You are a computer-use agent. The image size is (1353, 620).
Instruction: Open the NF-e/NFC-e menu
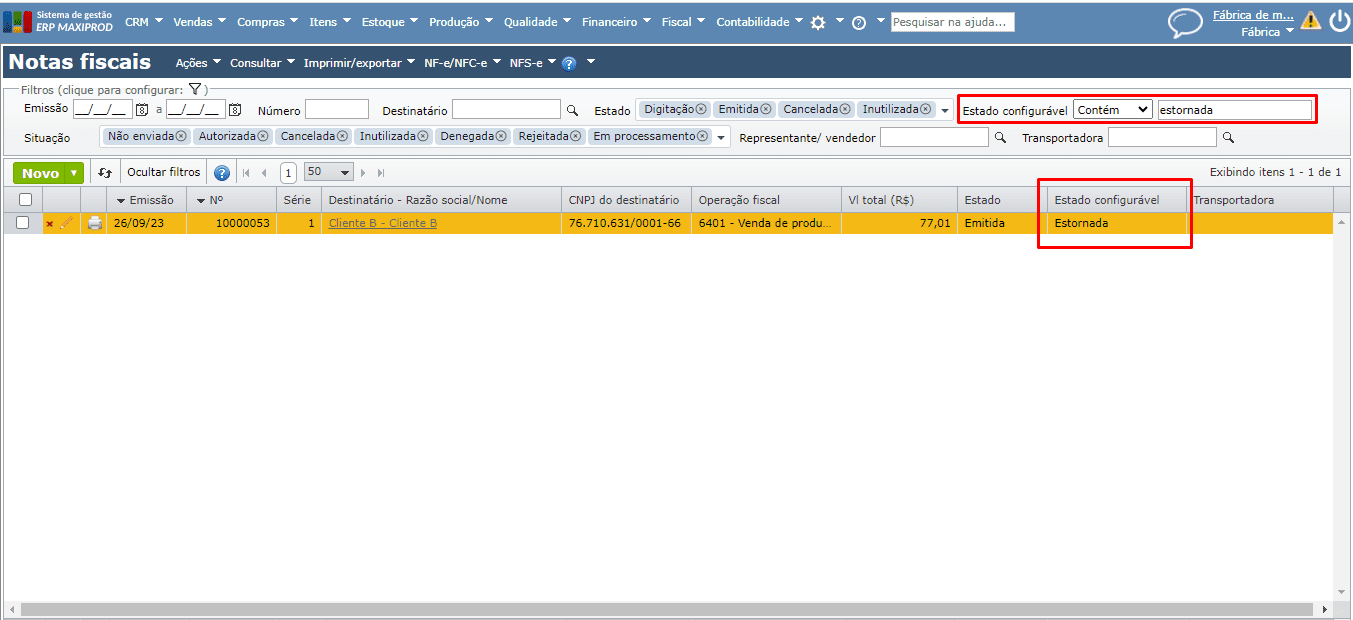[462, 63]
